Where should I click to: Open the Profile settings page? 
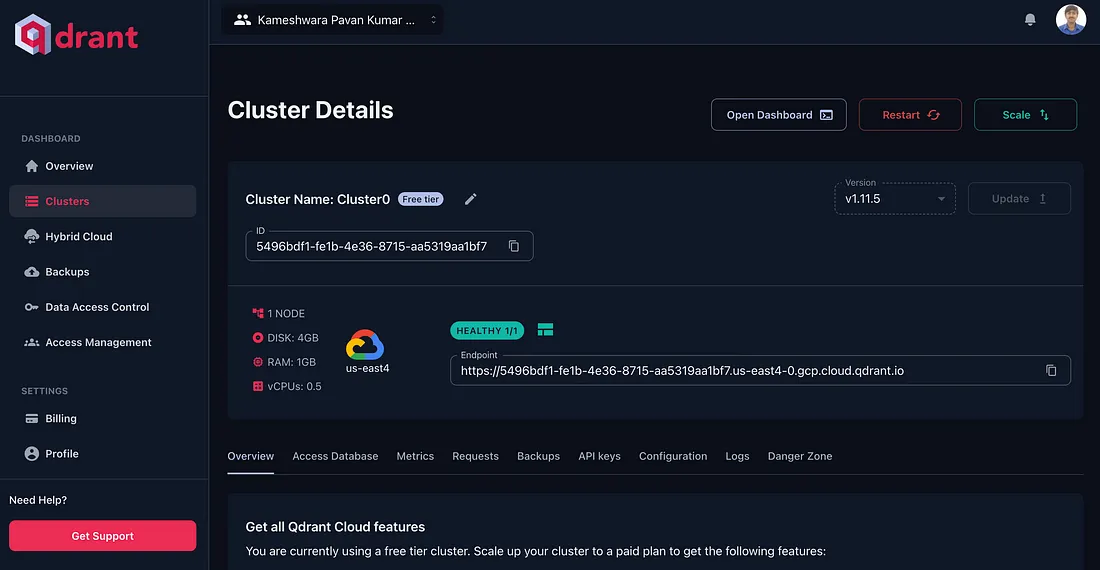[x=102, y=454]
